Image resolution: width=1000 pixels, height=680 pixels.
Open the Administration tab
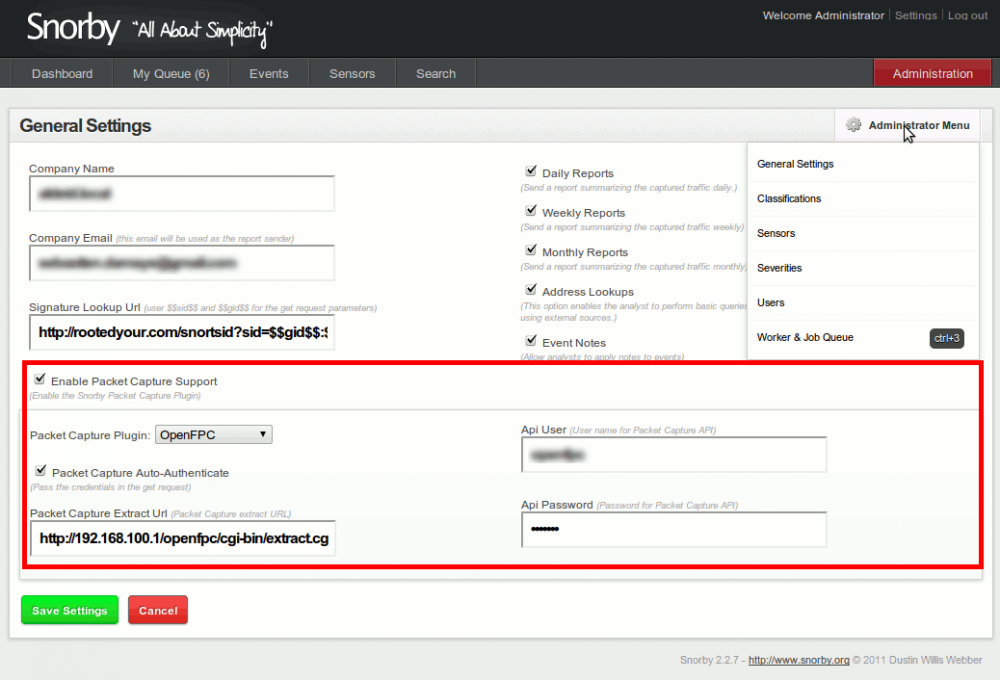click(932, 74)
